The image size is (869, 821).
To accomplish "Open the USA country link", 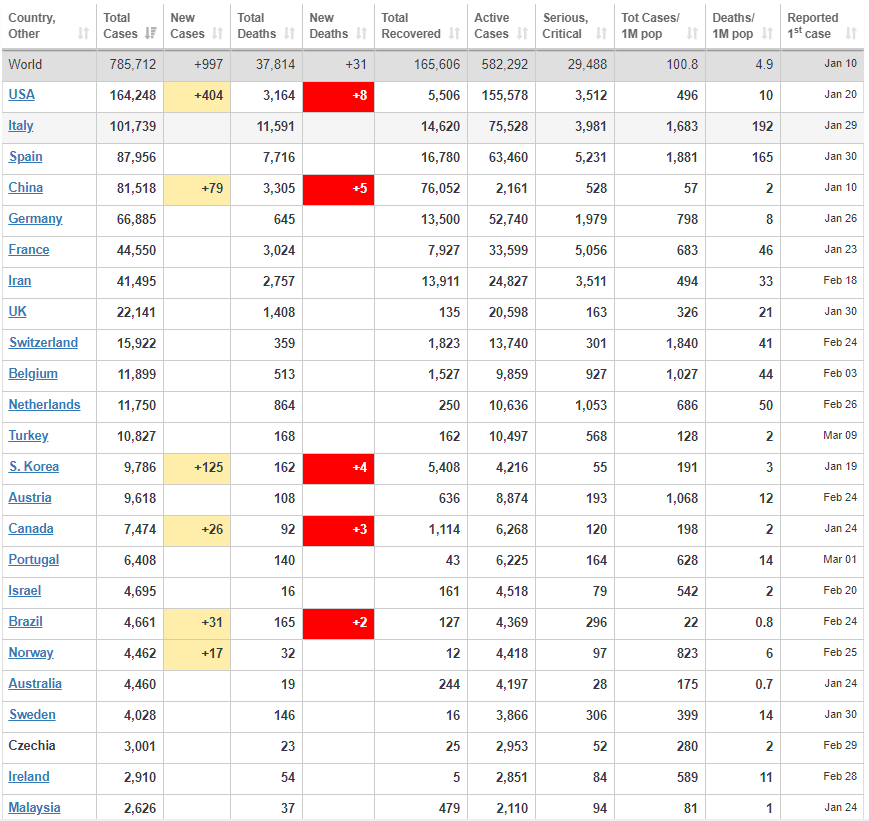I will tap(22, 95).
